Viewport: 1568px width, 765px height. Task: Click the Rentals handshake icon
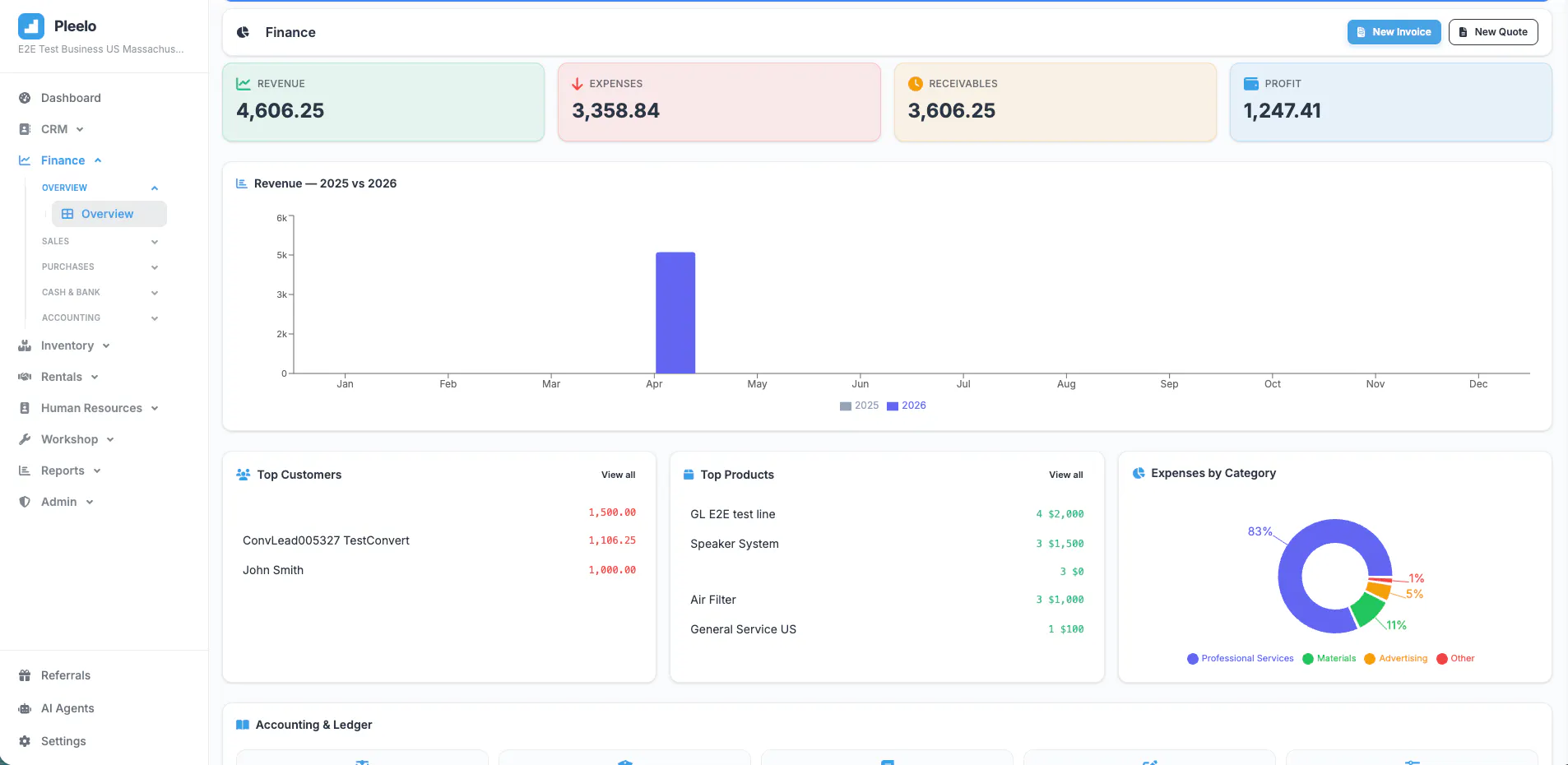click(x=25, y=377)
